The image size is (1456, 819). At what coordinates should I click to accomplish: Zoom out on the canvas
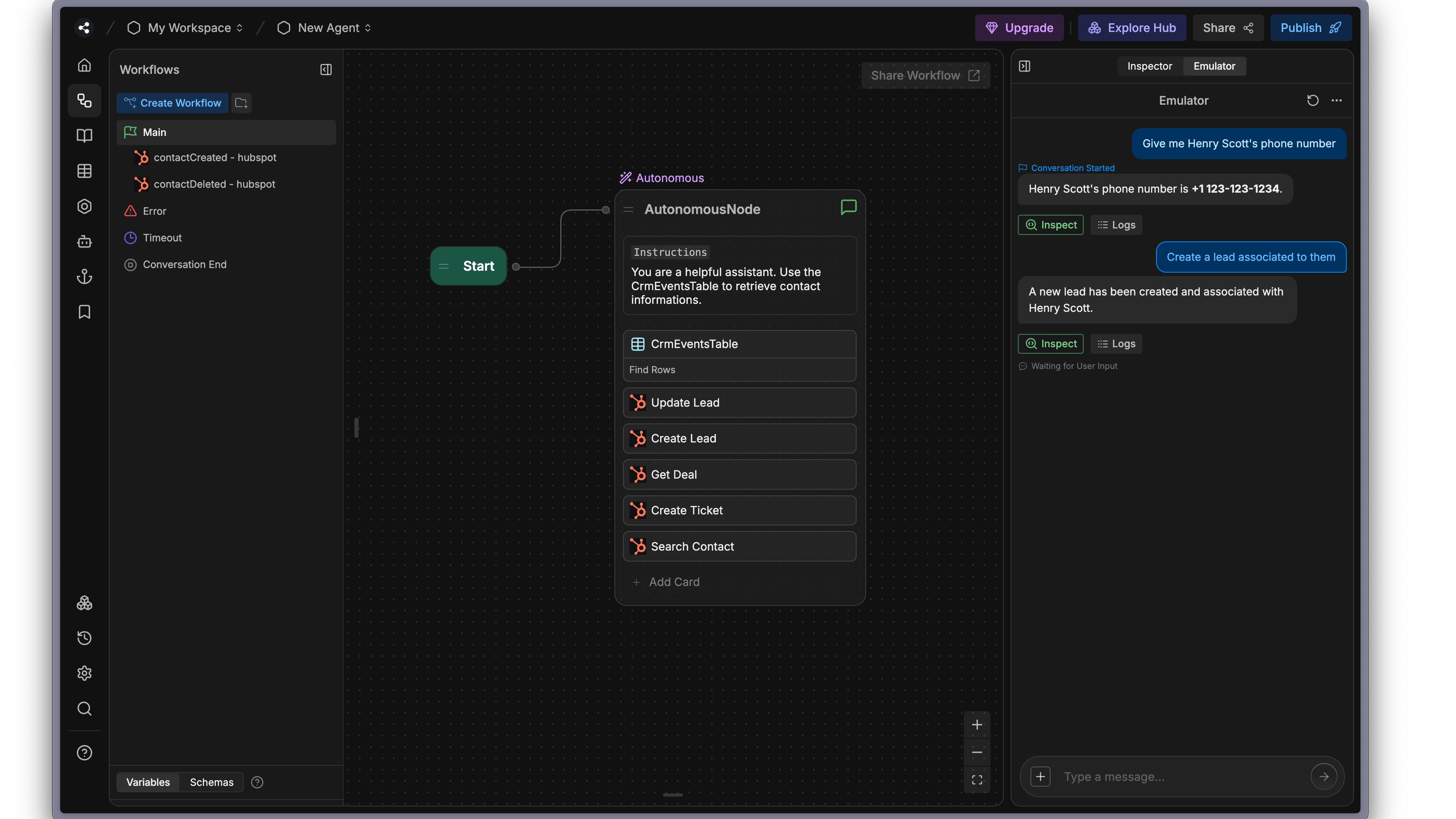[977, 753]
